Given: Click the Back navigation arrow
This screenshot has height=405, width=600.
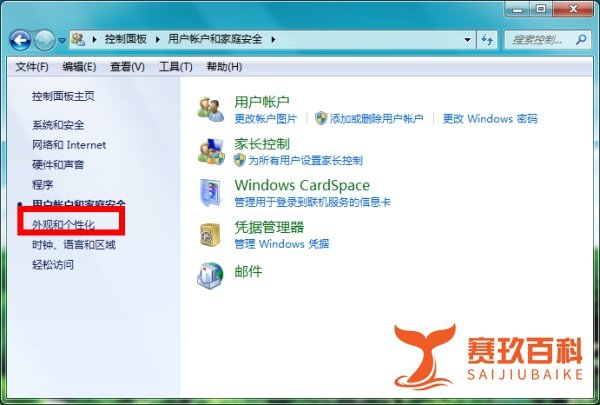Looking at the screenshot, I should [x=20, y=40].
